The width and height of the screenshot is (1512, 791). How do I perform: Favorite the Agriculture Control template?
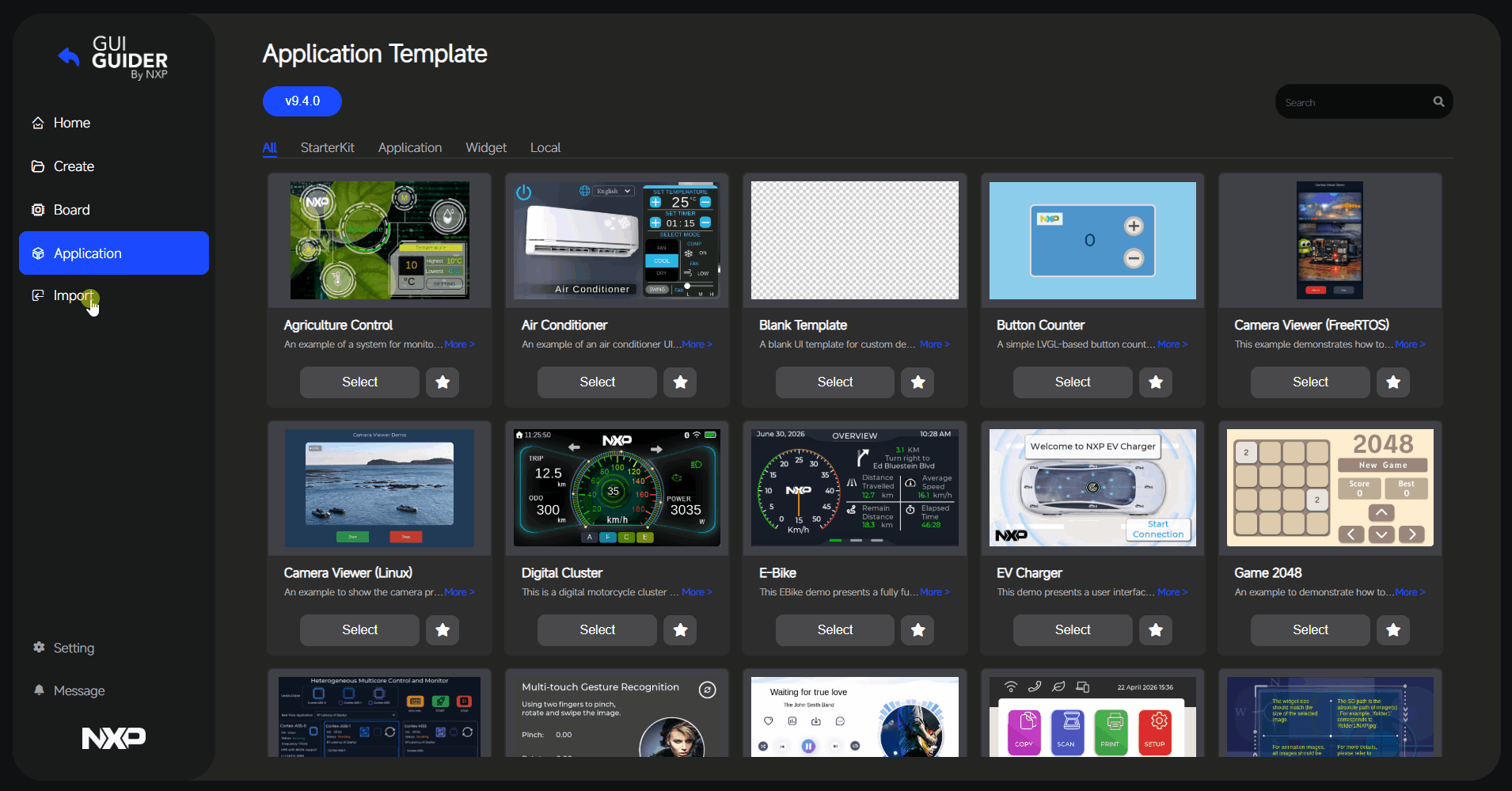coord(443,382)
